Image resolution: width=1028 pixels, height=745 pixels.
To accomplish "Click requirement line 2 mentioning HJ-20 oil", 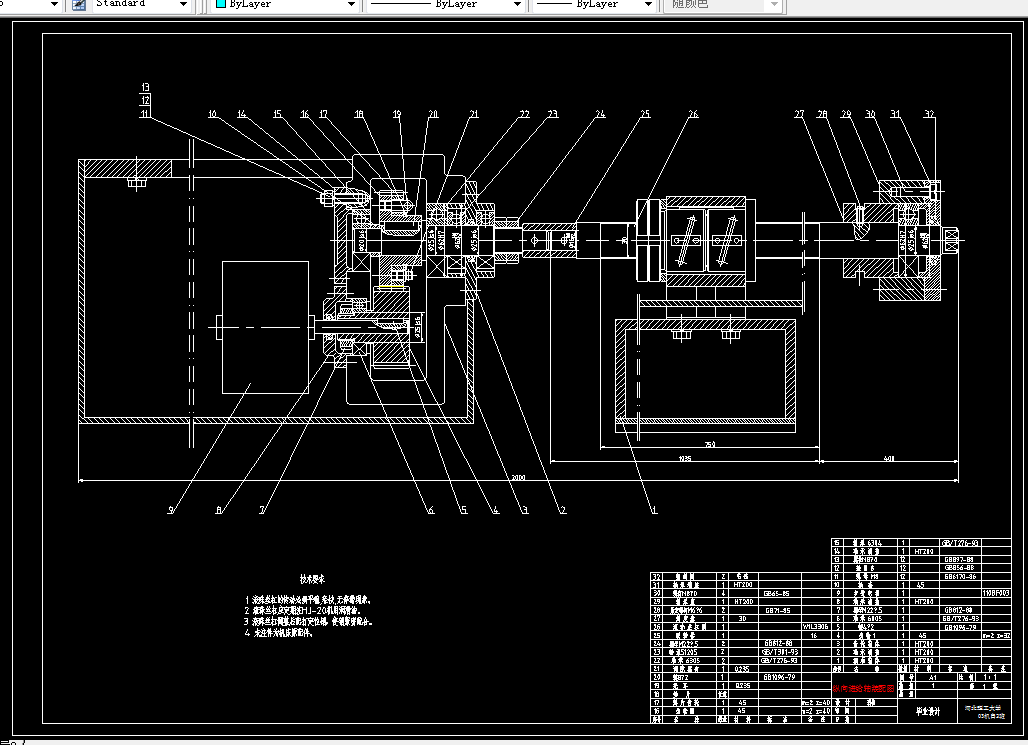I will pyautogui.click(x=303, y=611).
